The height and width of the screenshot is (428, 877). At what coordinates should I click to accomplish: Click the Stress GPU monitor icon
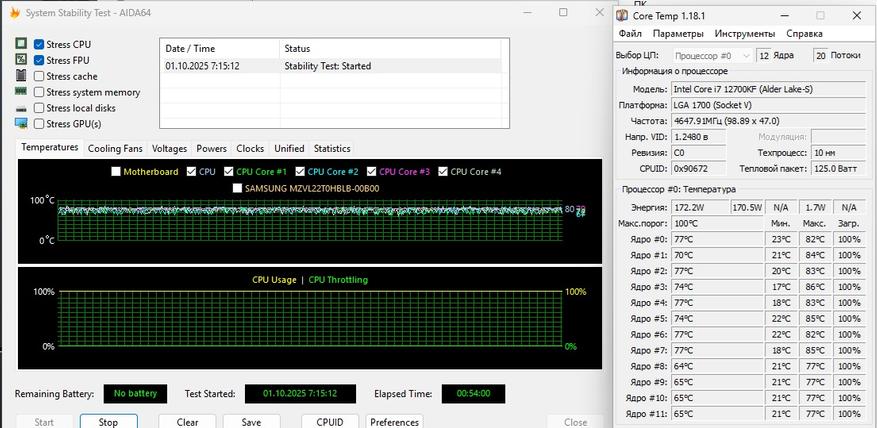pyautogui.click(x=21, y=123)
